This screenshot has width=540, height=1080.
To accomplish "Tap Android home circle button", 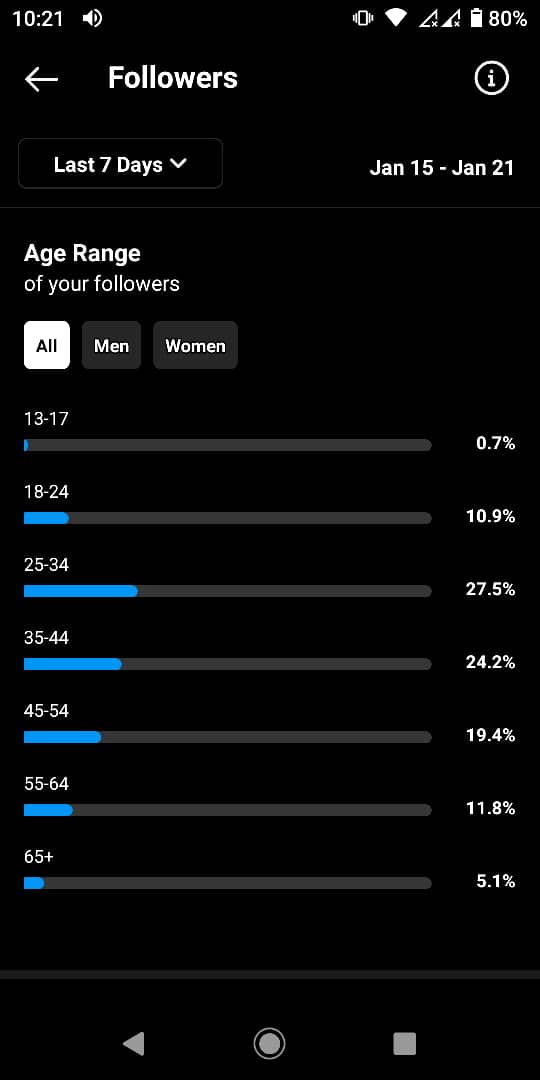I will click(269, 1043).
